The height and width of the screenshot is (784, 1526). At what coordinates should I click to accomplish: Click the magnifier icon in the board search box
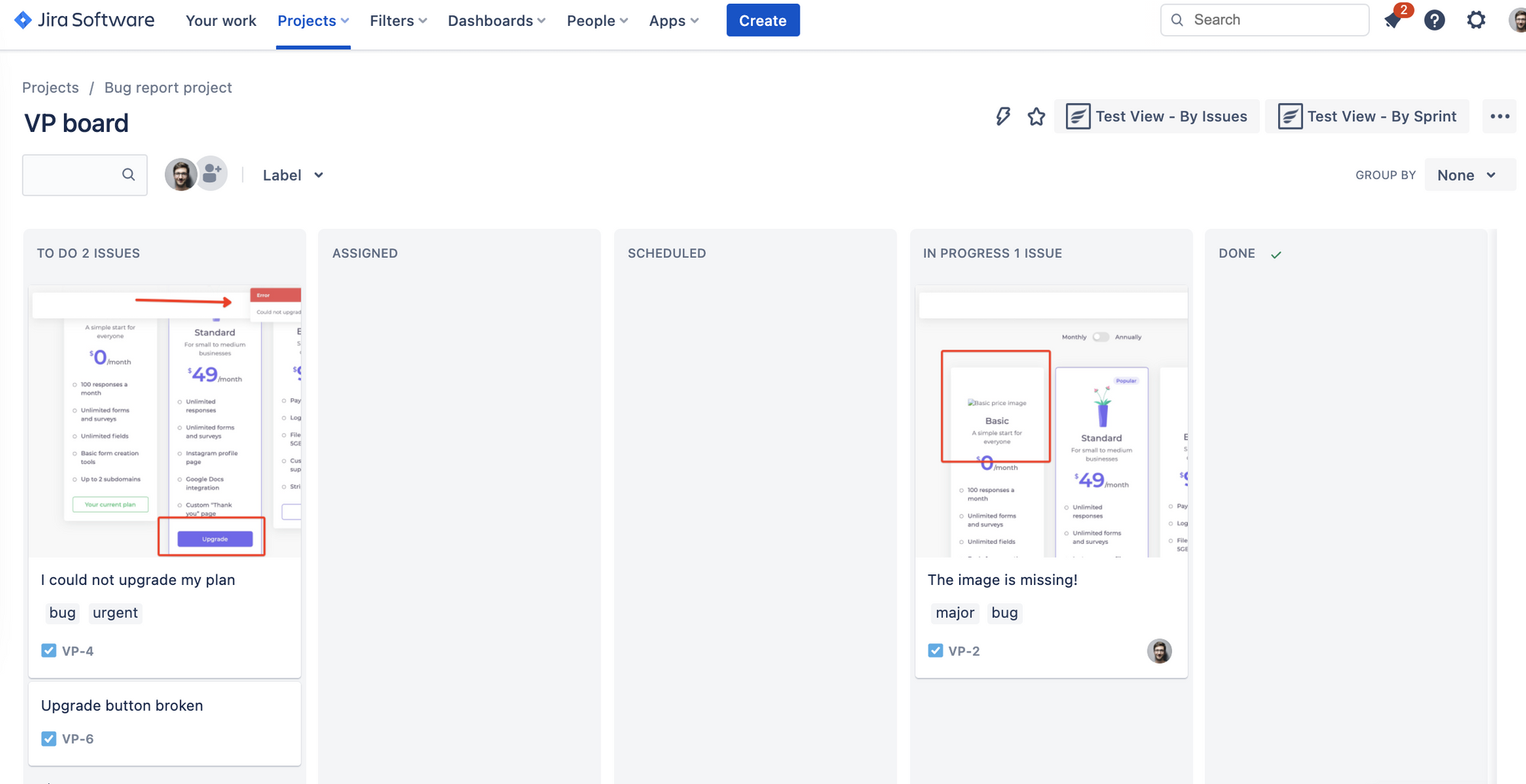[x=128, y=175]
